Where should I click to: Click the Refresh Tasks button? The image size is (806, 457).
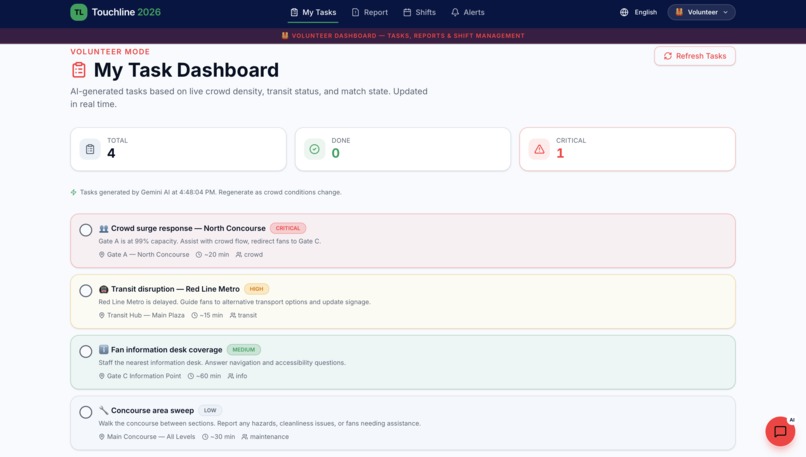pyautogui.click(x=694, y=56)
